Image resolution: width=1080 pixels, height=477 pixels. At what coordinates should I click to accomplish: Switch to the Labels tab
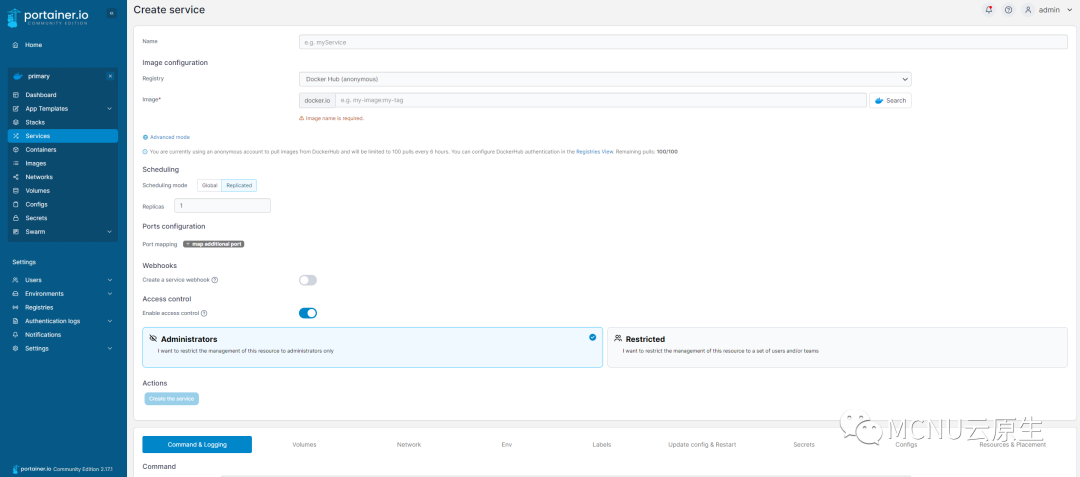pos(602,445)
